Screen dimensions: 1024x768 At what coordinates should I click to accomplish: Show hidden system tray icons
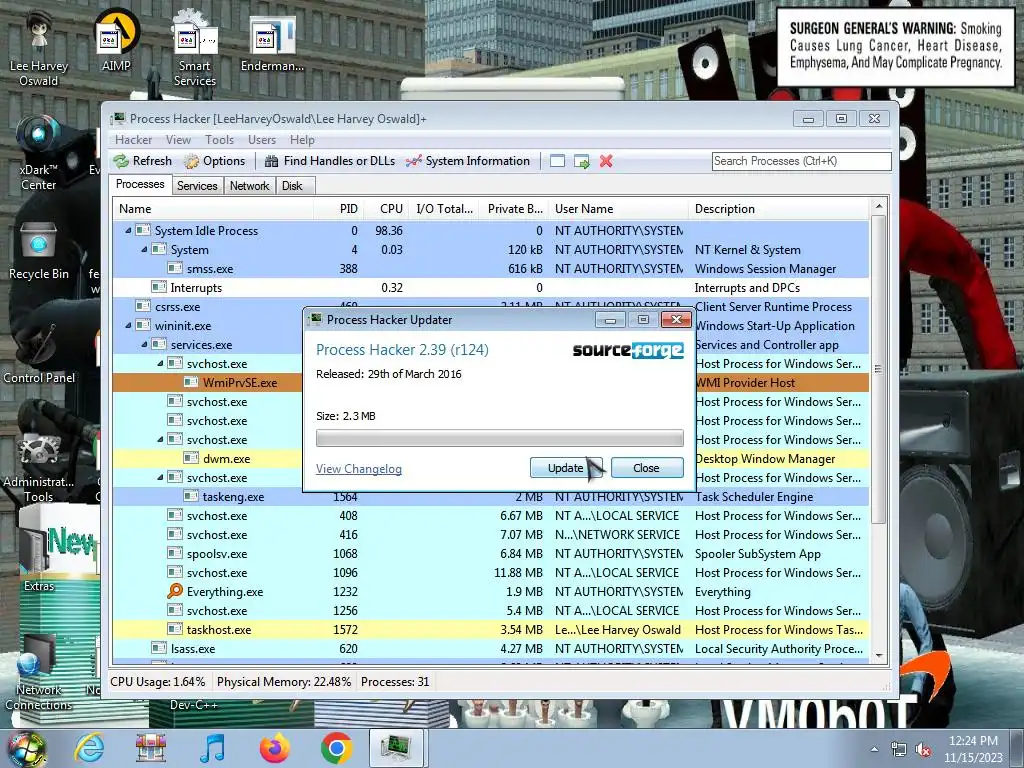click(874, 749)
